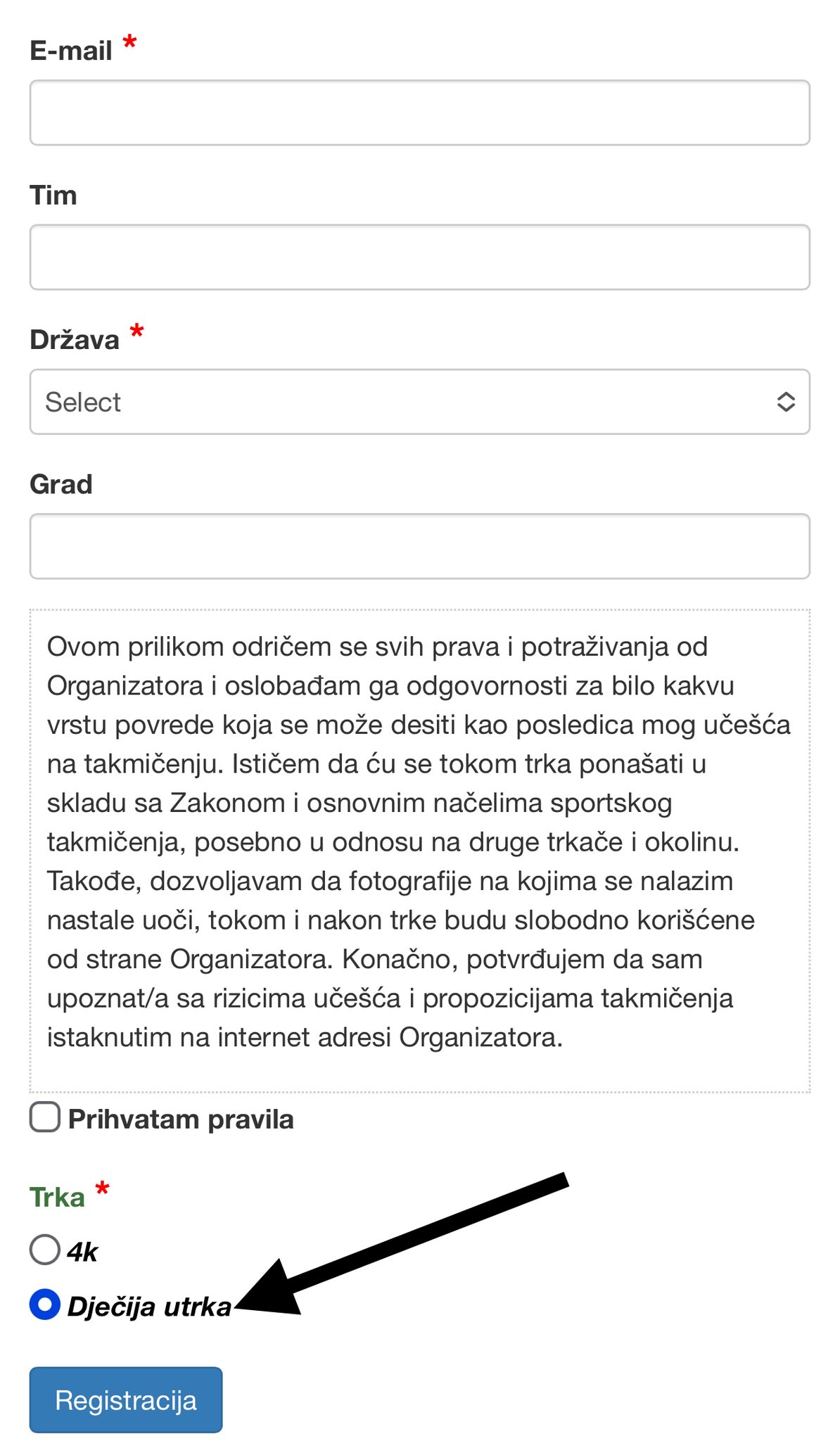Viewport: 840px width, 1441px height.
Task: Click the "4k" option label
Action: pos(82,1252)
